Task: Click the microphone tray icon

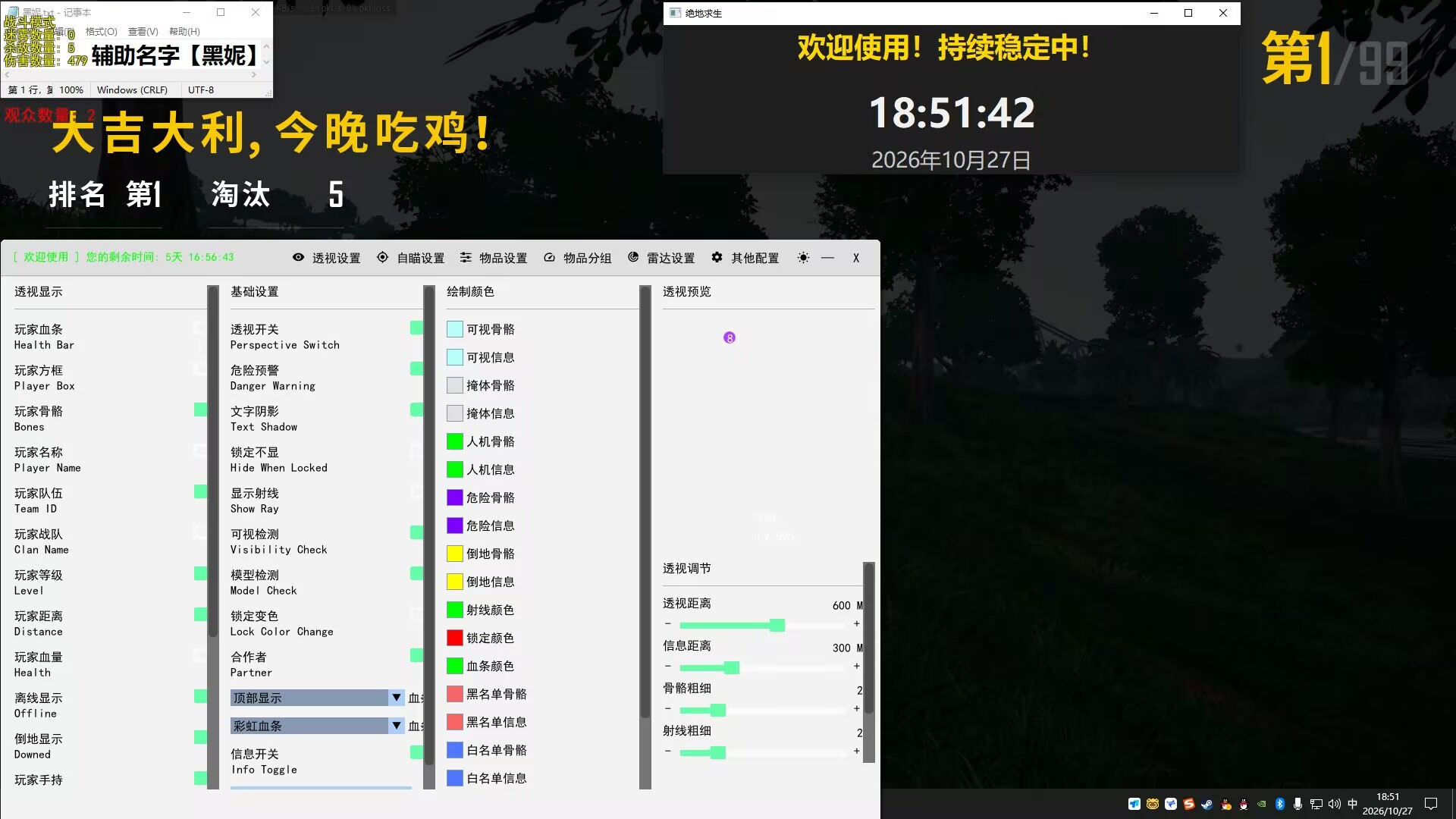Action: pos(1298,804)
